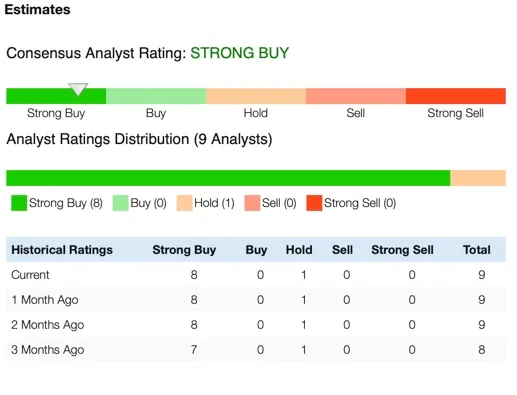Click the Historical Ratings column header
Image resolution: width=517 pixels, height=395 pixels.
[x=62, y=250]
